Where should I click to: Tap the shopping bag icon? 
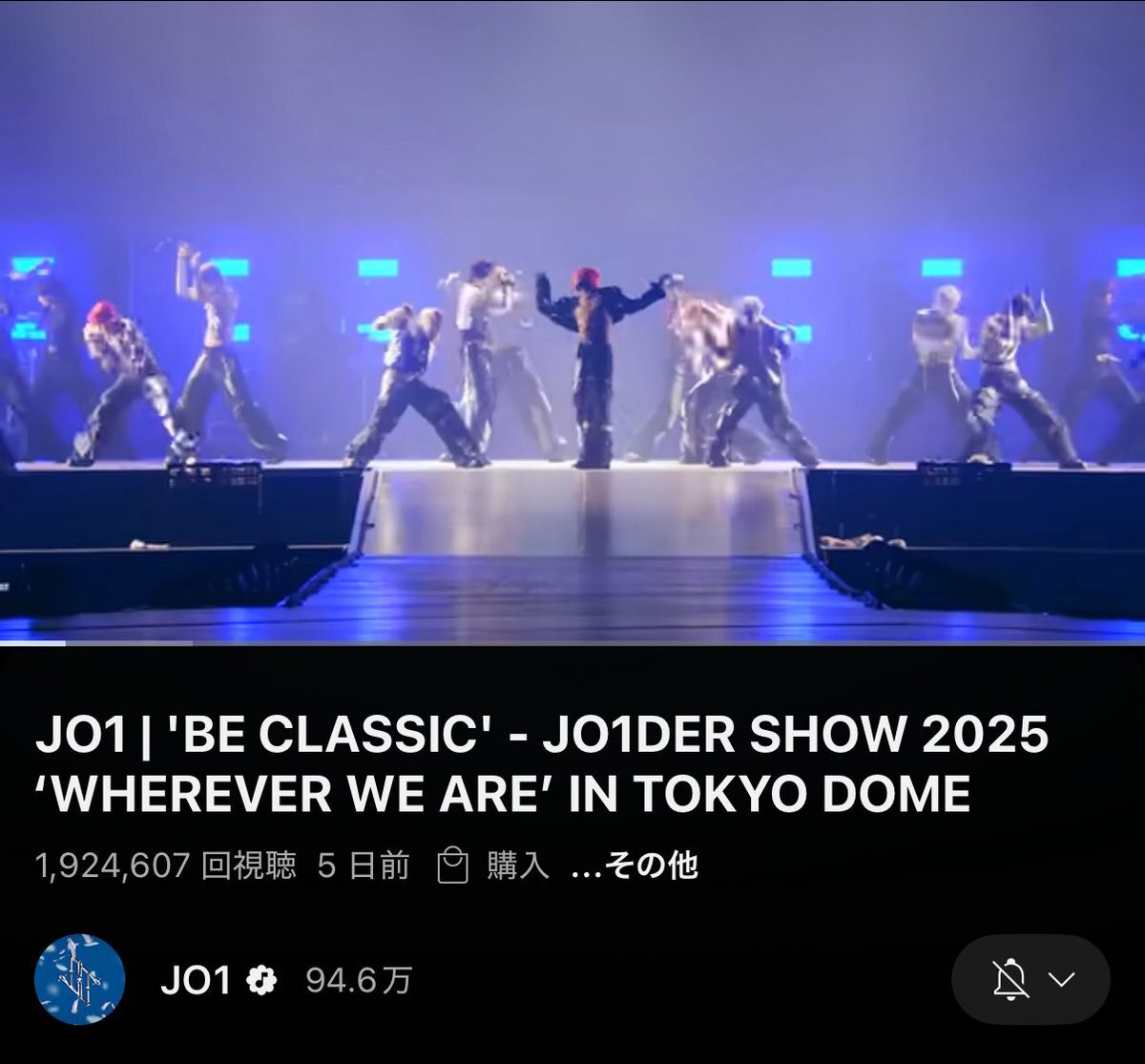pos(452,866)
